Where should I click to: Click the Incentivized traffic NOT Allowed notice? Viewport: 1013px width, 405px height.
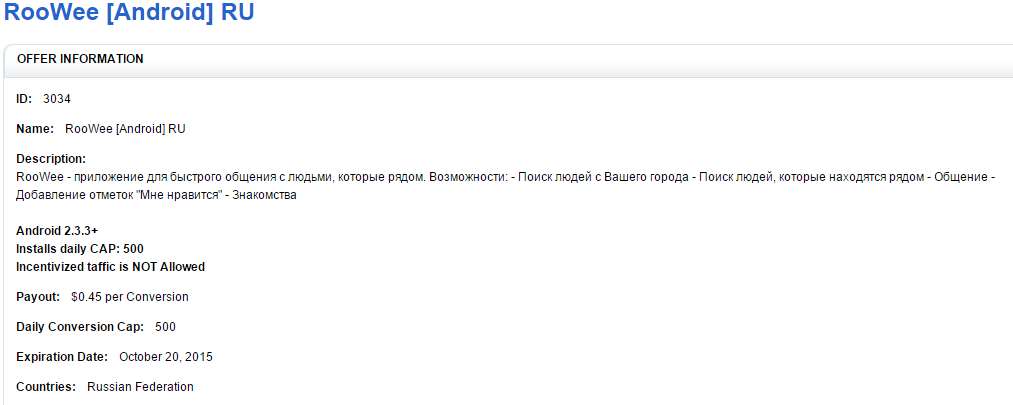(111, 267)
